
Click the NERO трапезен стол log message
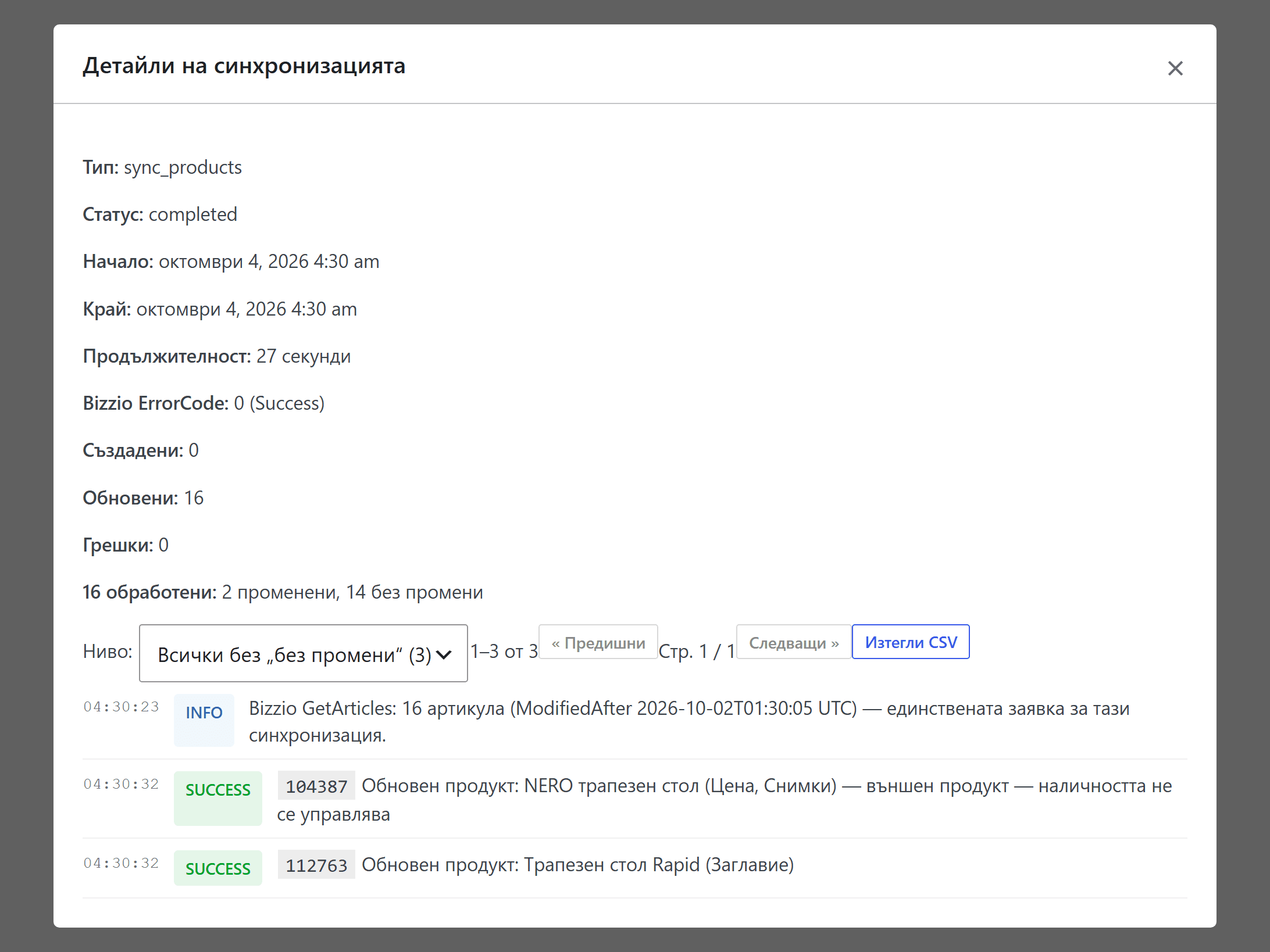click(x=725, y=800)
